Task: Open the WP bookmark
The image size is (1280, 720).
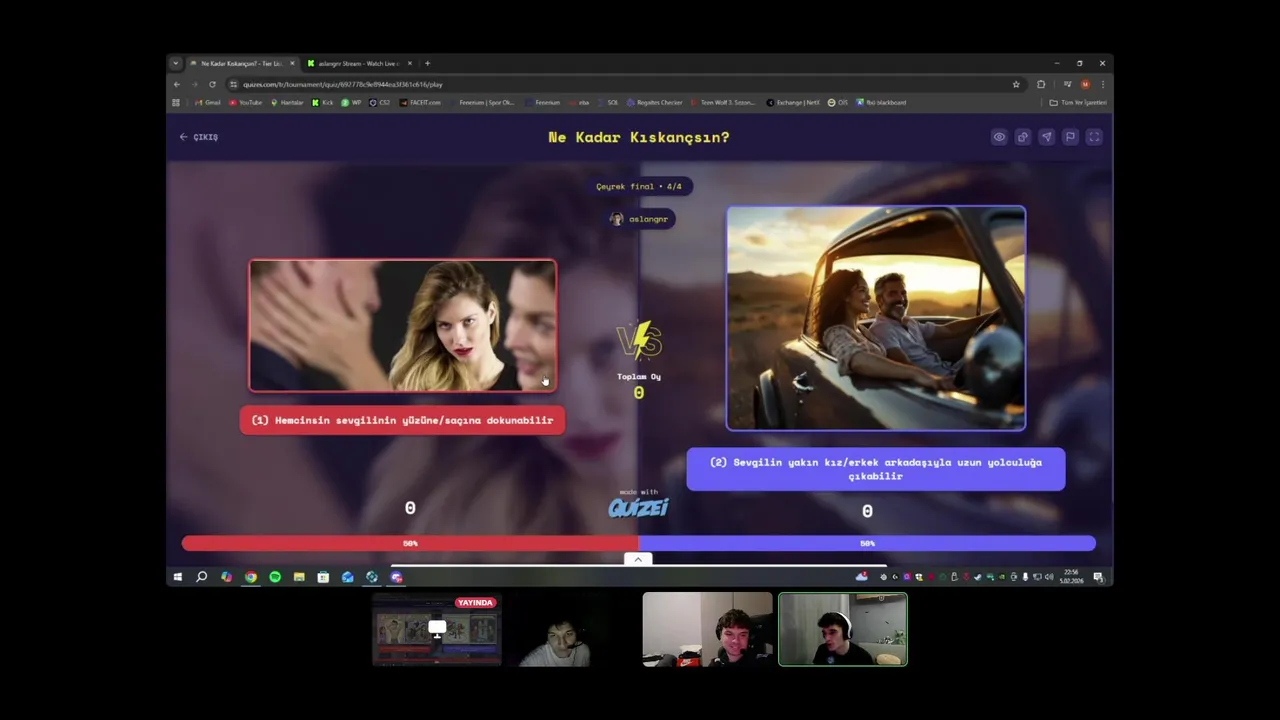Action: point(351,102)
